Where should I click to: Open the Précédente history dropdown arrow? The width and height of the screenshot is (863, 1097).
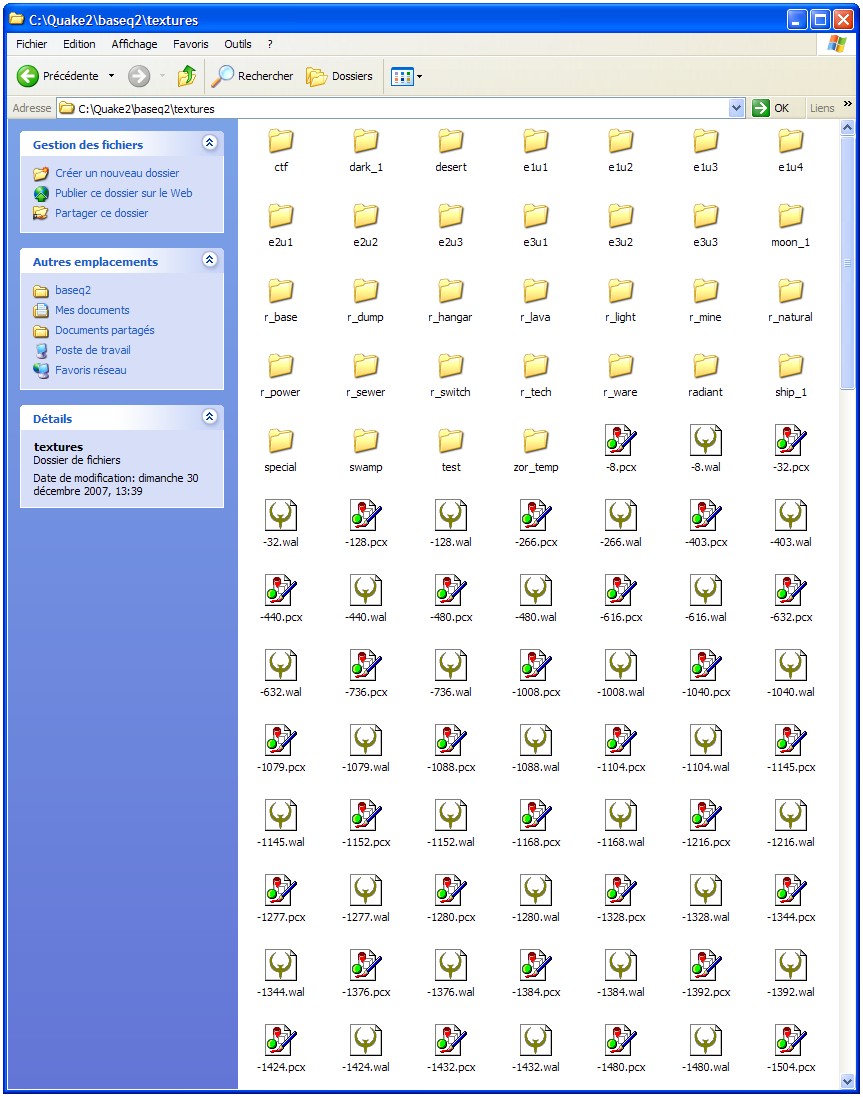click(x=111, y=76)
